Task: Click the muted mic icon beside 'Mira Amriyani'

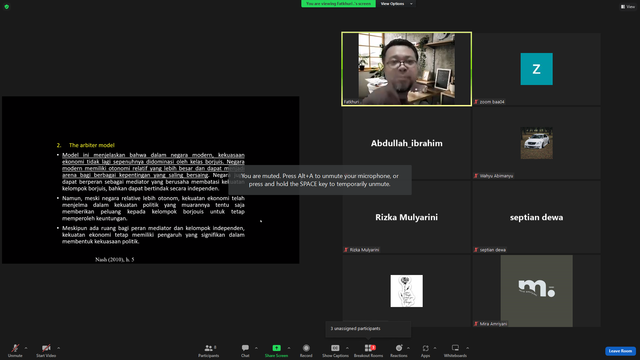Action: tap(476, 324)
